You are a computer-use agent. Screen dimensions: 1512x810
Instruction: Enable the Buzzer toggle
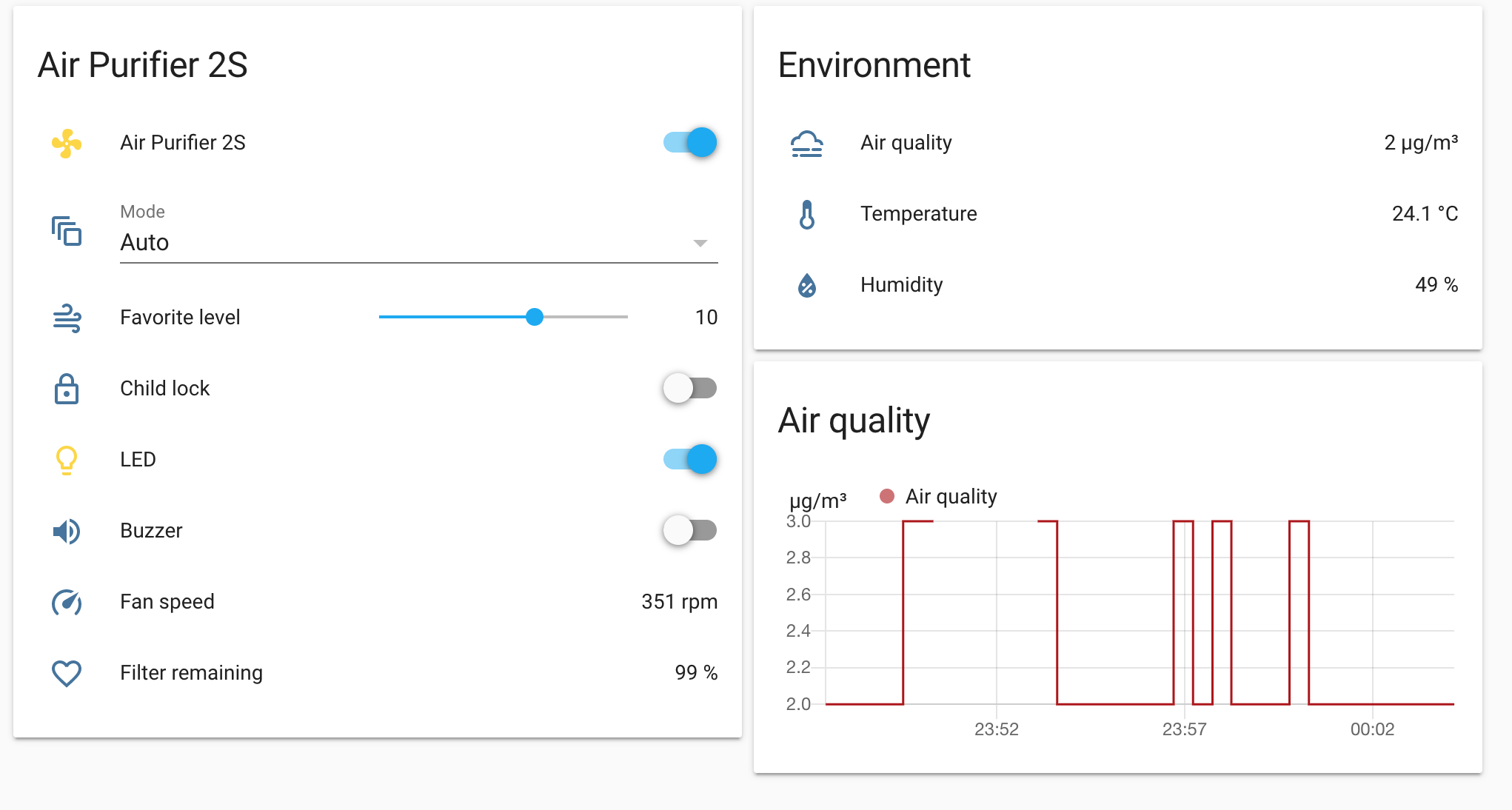click(x=690, y=530)
